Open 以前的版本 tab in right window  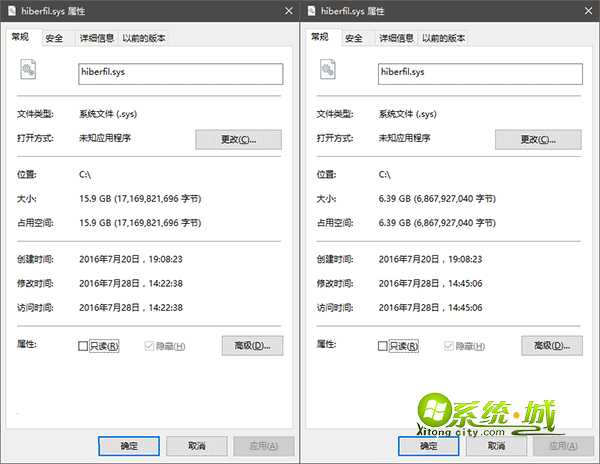pyautogui.click(x=443, y=38)
